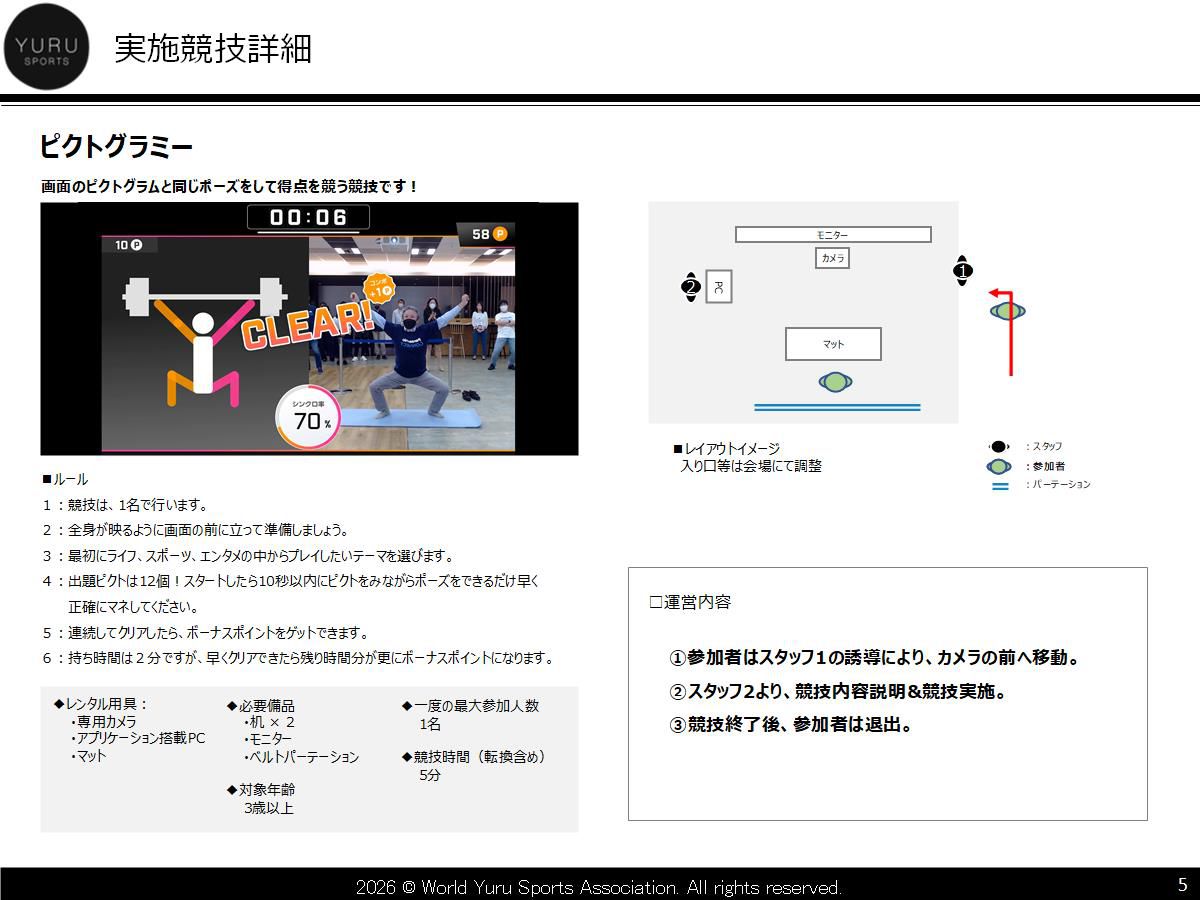Click the barbell weightlifter pictogram
The width and height of the screenshot is (1200, 900).
[x=203, y=342]
